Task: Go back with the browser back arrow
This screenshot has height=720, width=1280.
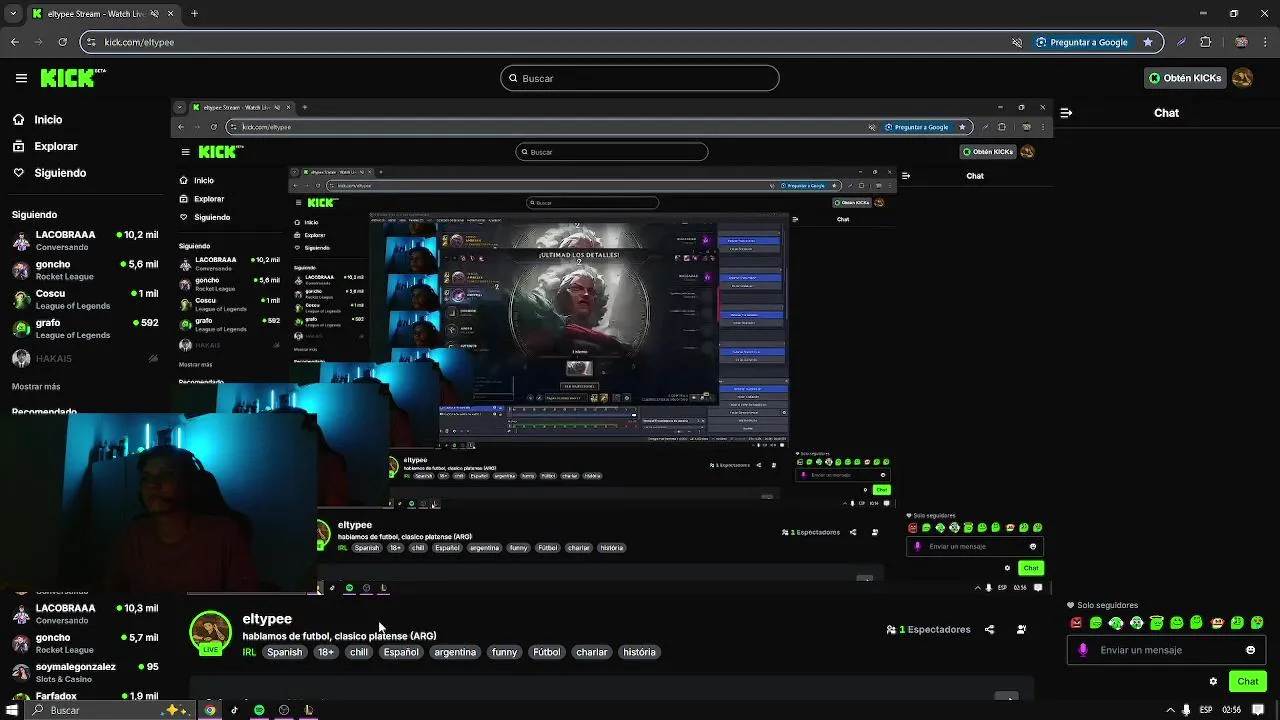Action: [x=15, y=42]
